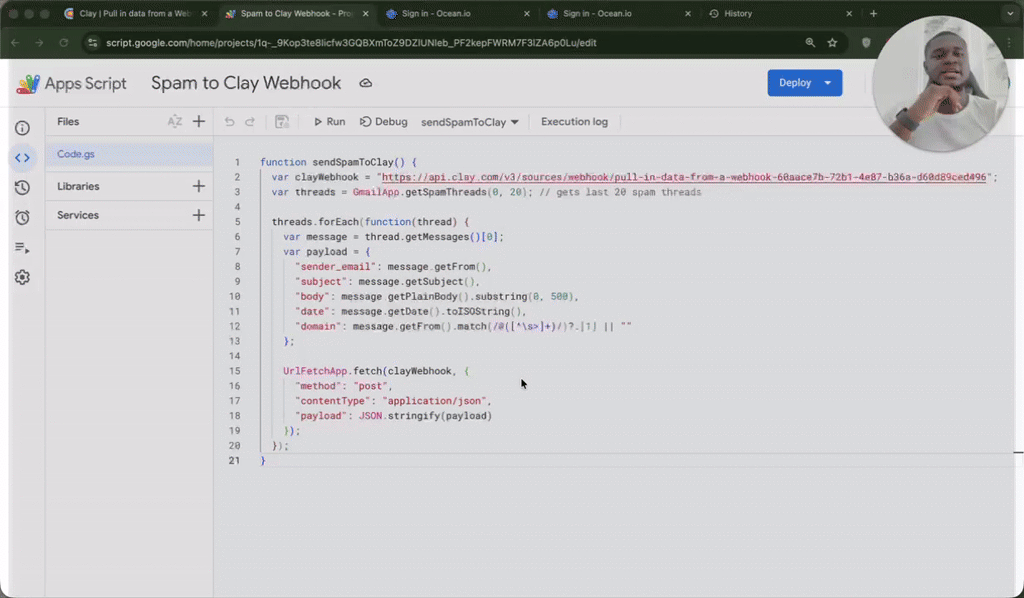Add a new file with plus icon
The image size is (1024, 598).
[x=199, y=122]
